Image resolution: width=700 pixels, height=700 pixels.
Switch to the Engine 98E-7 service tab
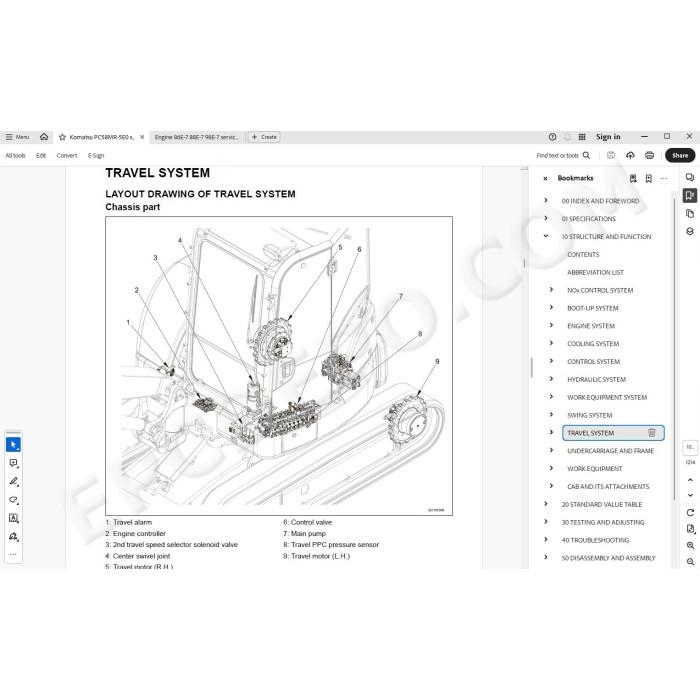[197, 137]
